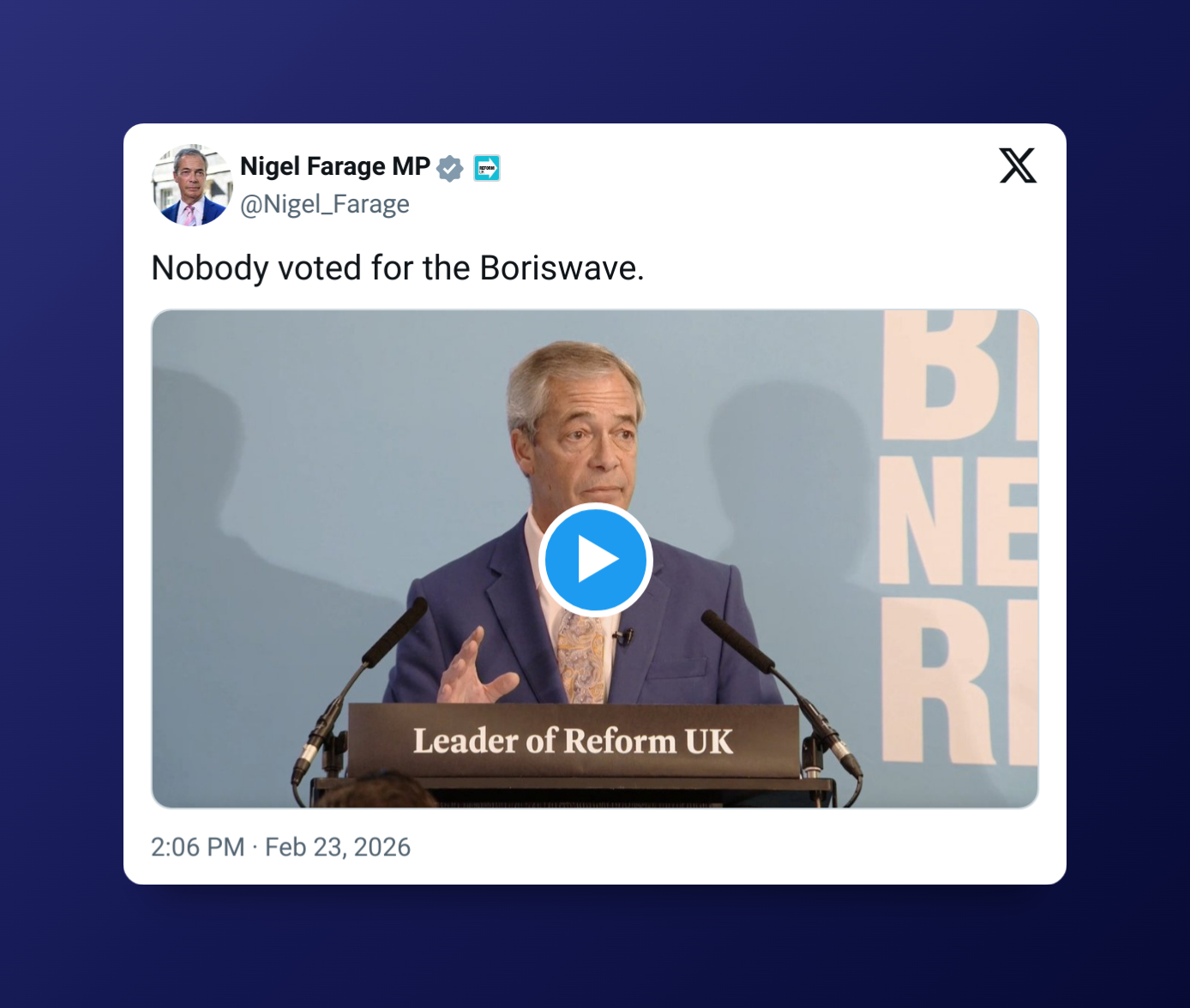
Task: Click the blue play button on the video
Action: [595, 560]
